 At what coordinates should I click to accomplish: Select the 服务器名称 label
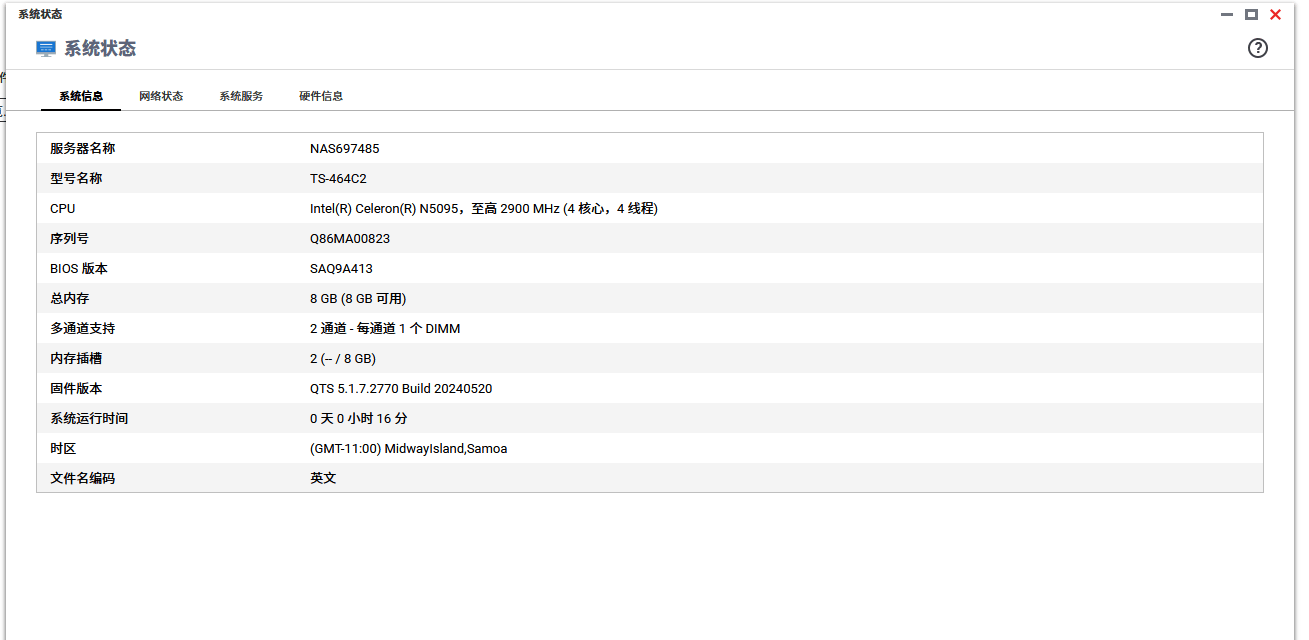tap(82, 148)
